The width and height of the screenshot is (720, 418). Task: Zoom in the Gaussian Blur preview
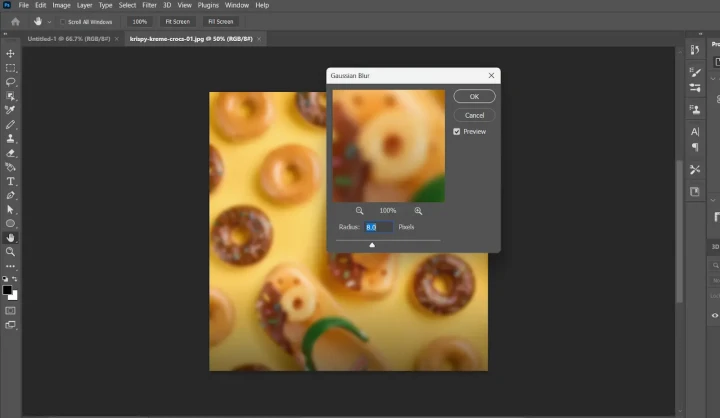tap(418, 211)
